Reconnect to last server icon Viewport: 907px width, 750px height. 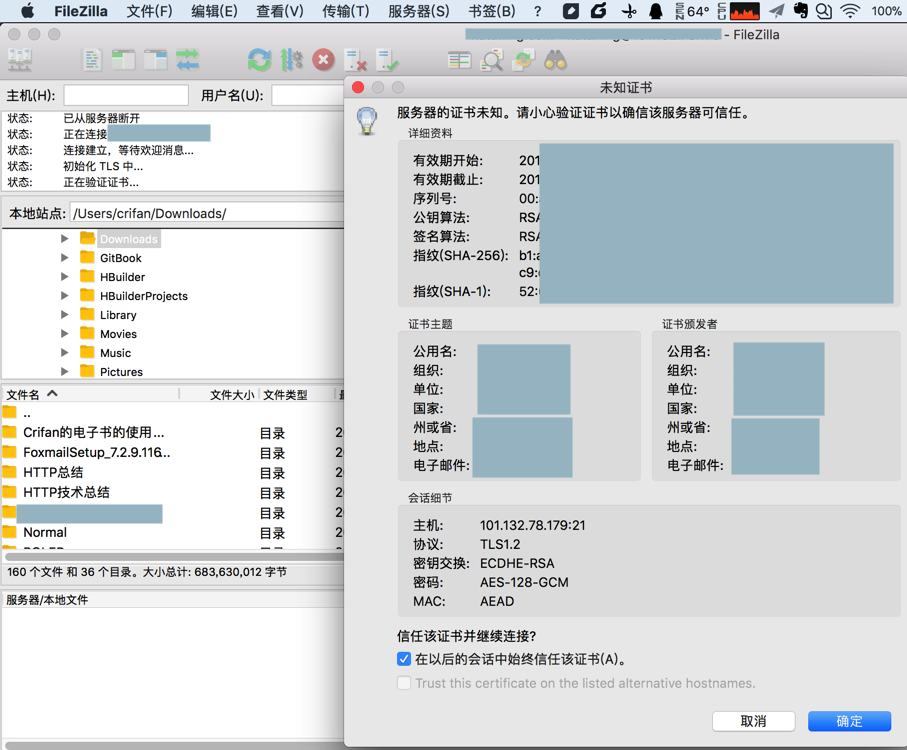coord(387,60)
